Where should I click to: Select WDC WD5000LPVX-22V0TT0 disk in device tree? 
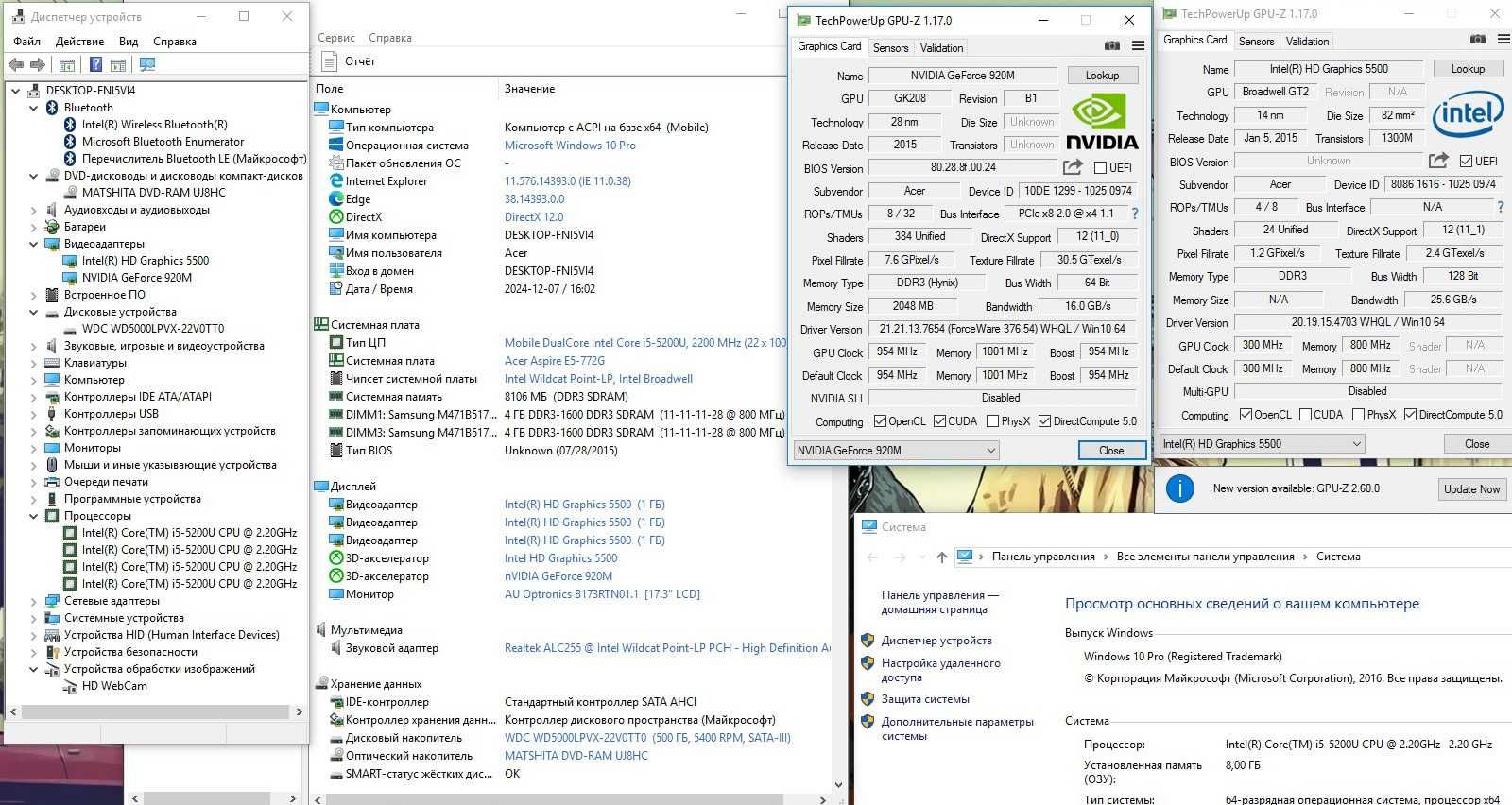click(153, 329)
